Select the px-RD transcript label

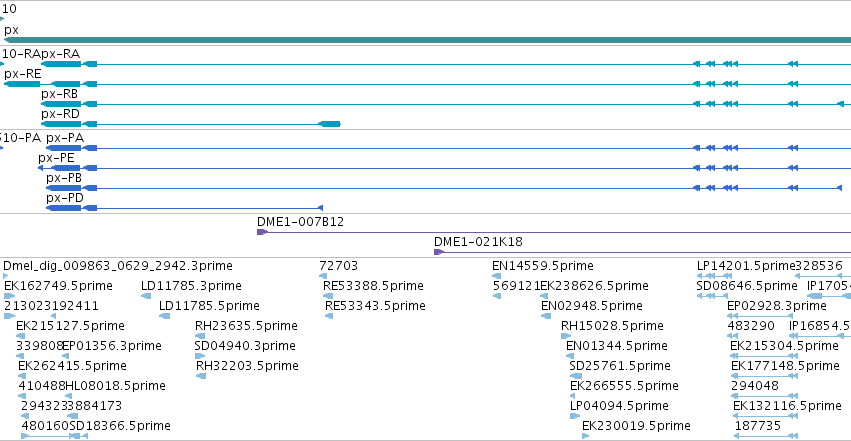(x=60, y=114)
